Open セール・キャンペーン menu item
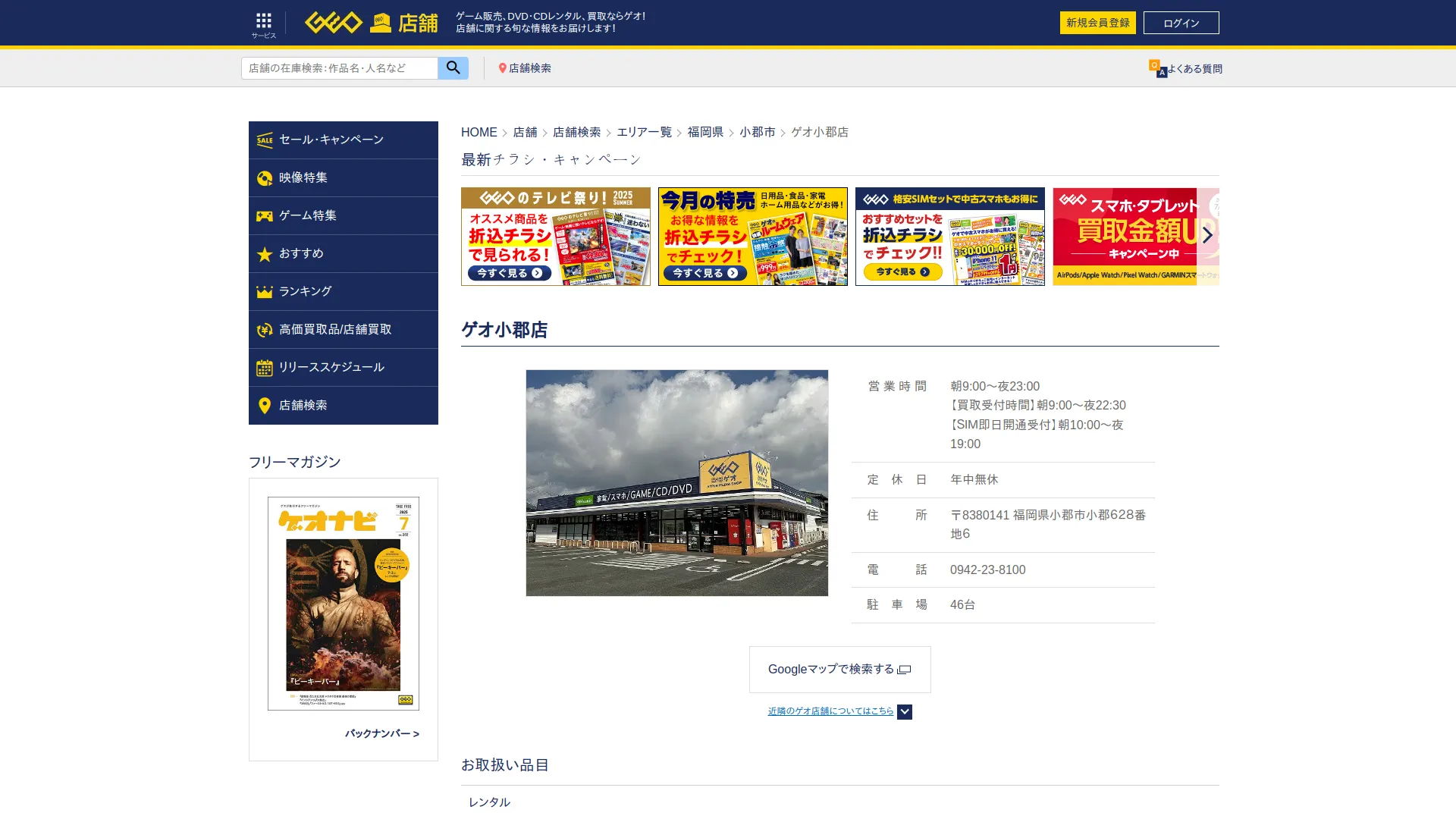 (344, 140)
